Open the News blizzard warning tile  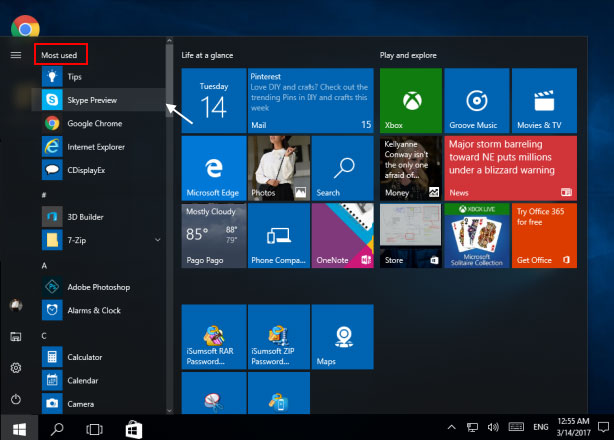511,168
